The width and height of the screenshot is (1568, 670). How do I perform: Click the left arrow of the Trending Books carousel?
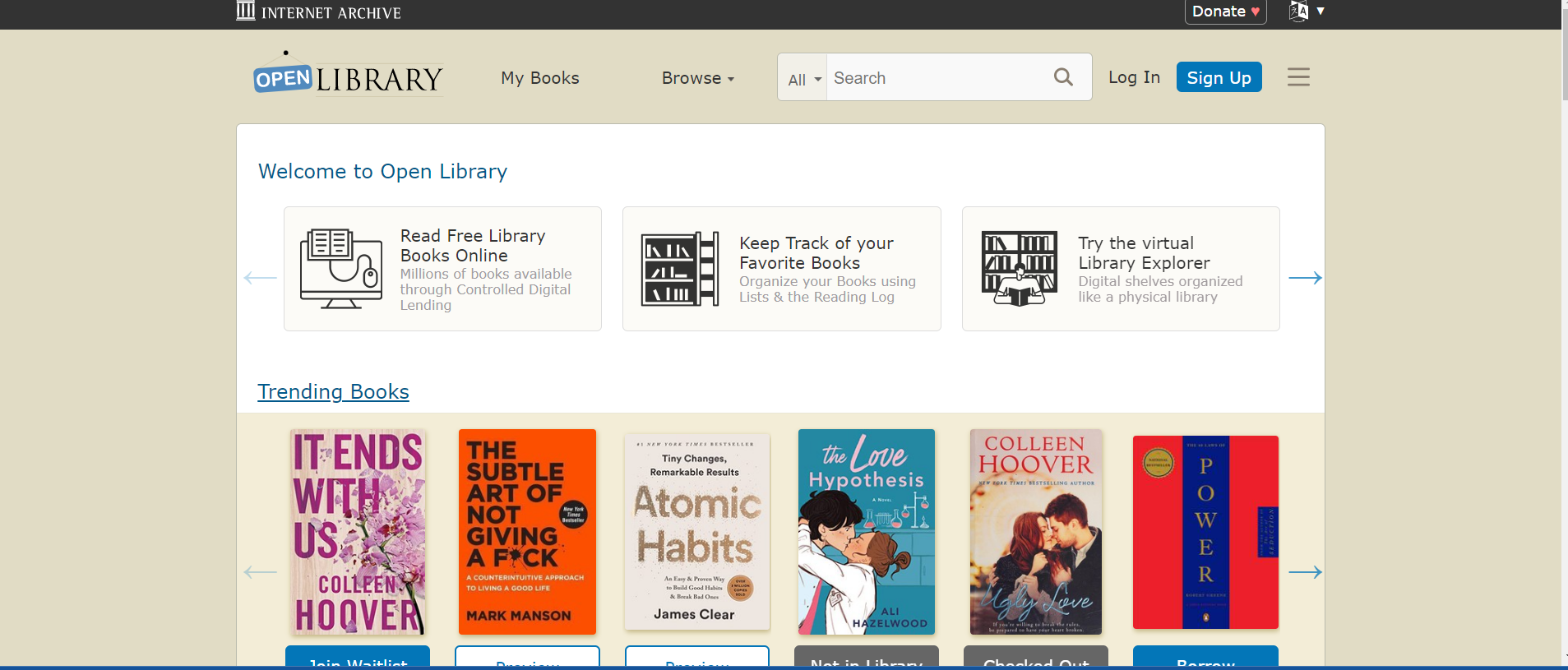pos(261,572)
